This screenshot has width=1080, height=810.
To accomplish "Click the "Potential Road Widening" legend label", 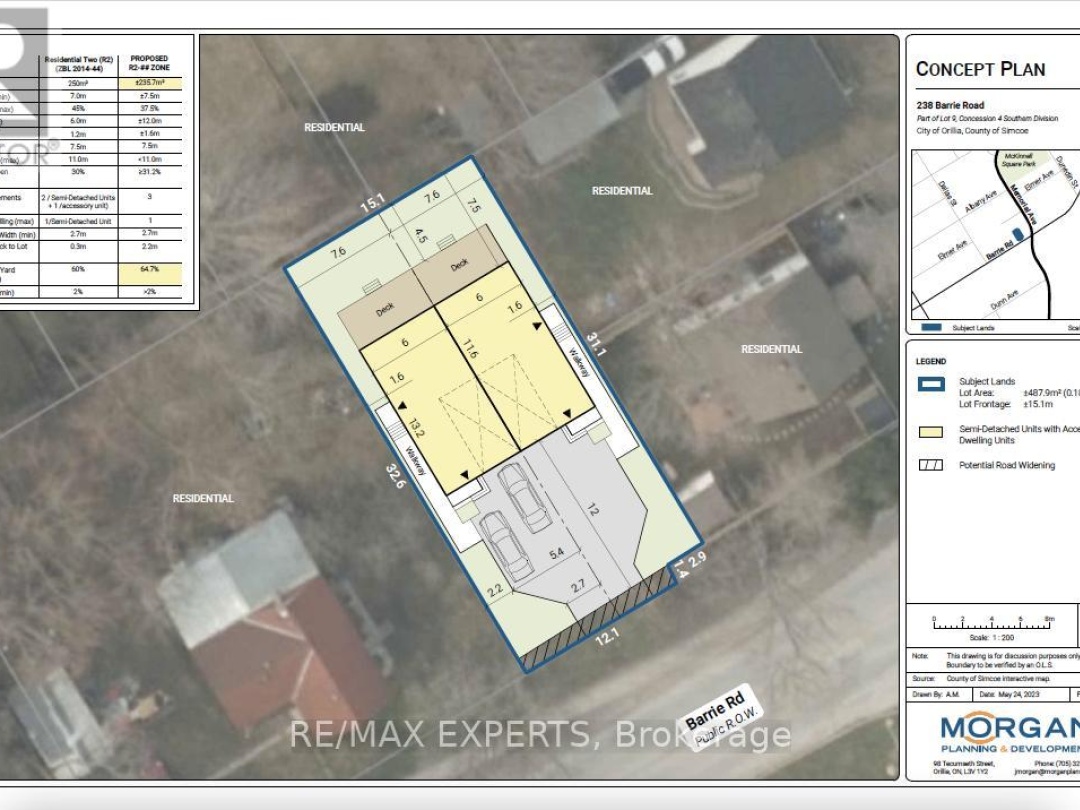I will (x=1006, y=465).
